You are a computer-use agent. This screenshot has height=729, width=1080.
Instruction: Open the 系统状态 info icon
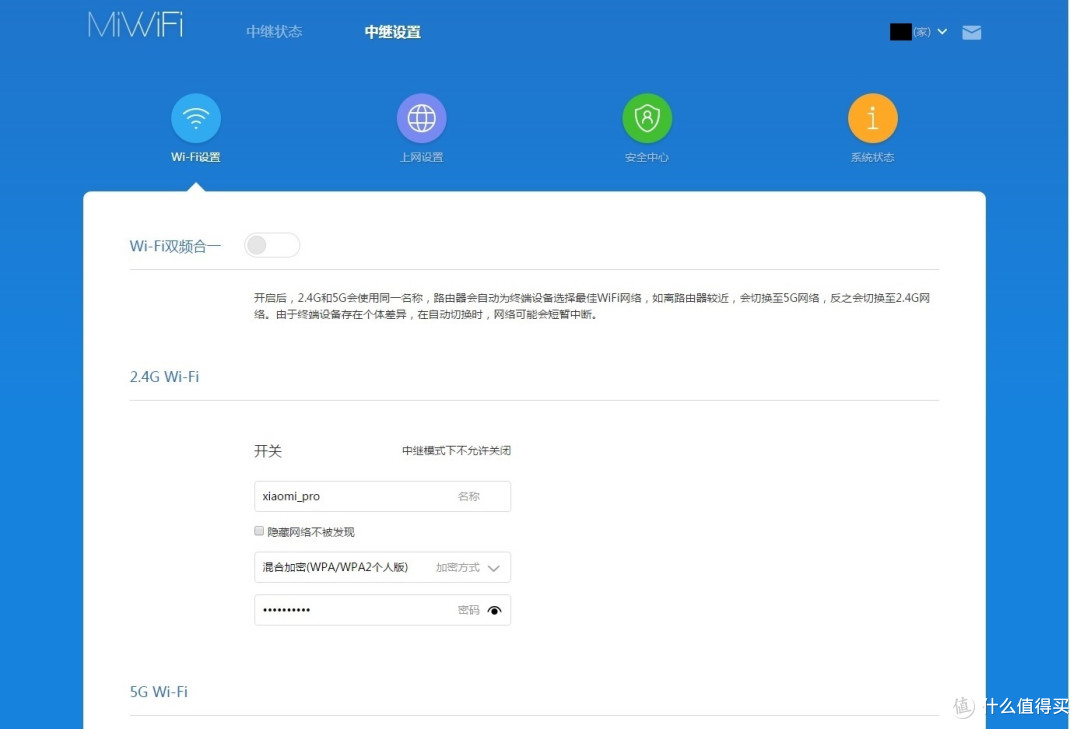click(873, 119)
